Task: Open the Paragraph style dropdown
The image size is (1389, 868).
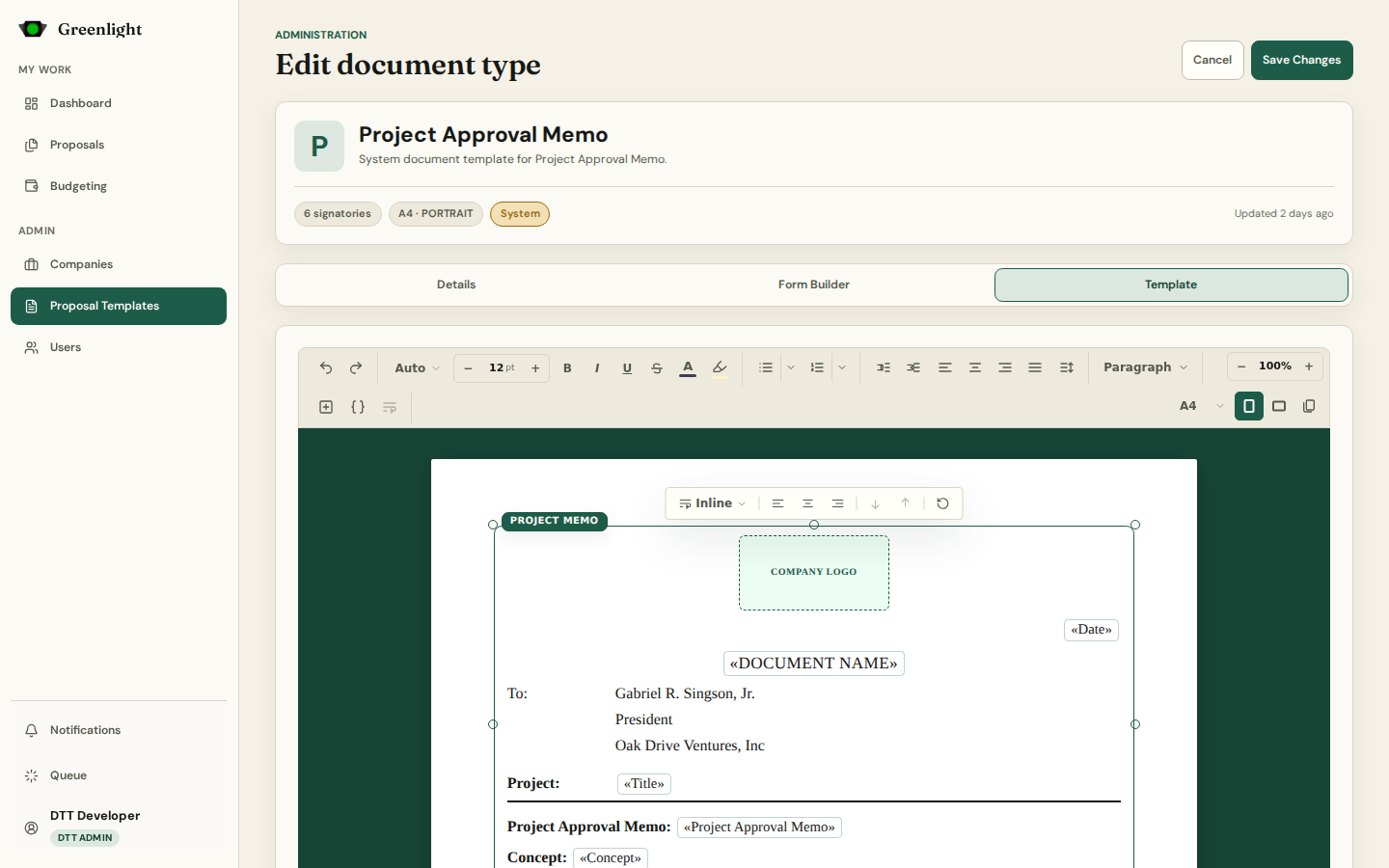Action: (x=1146, y=367)
